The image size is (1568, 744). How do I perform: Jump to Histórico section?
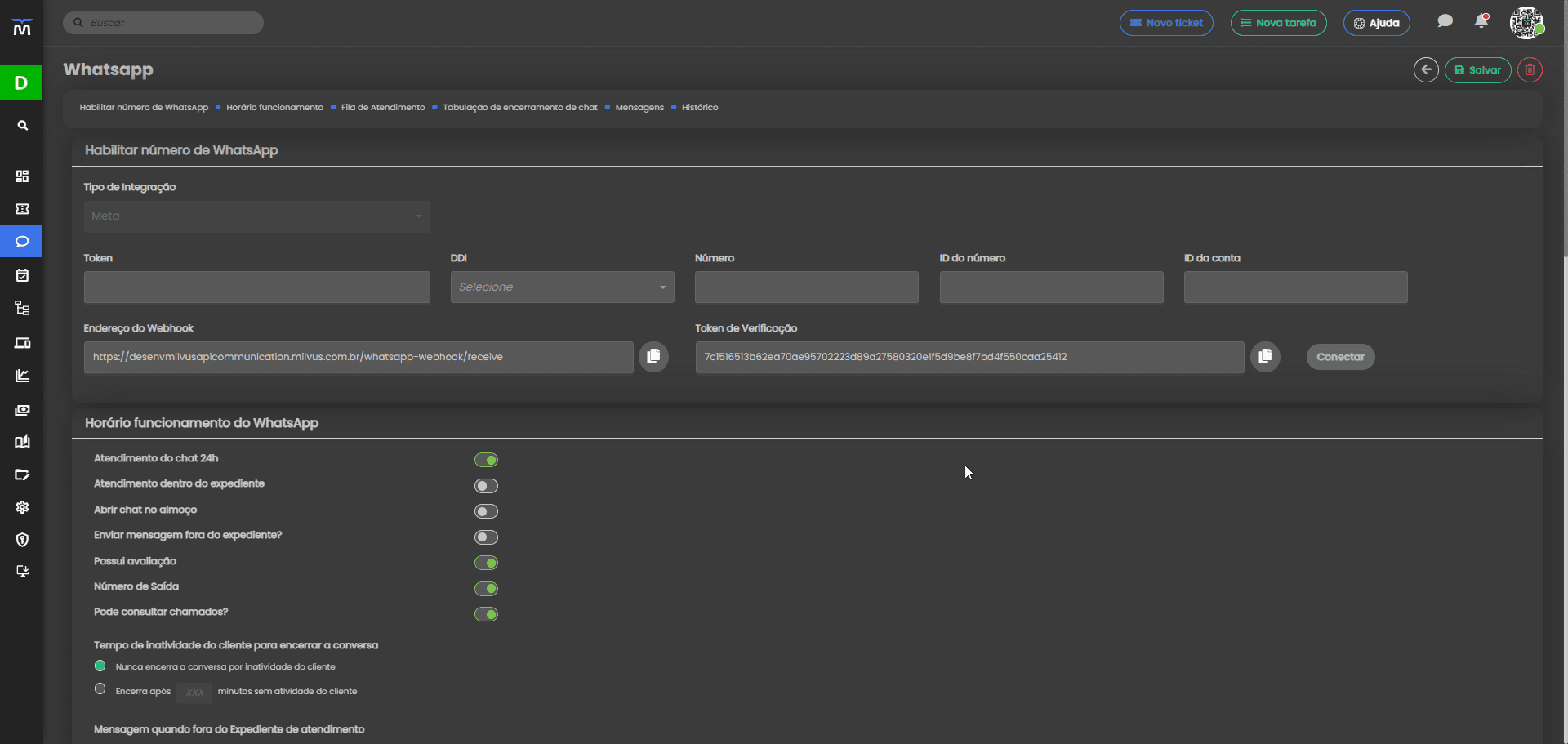(700, 108)
